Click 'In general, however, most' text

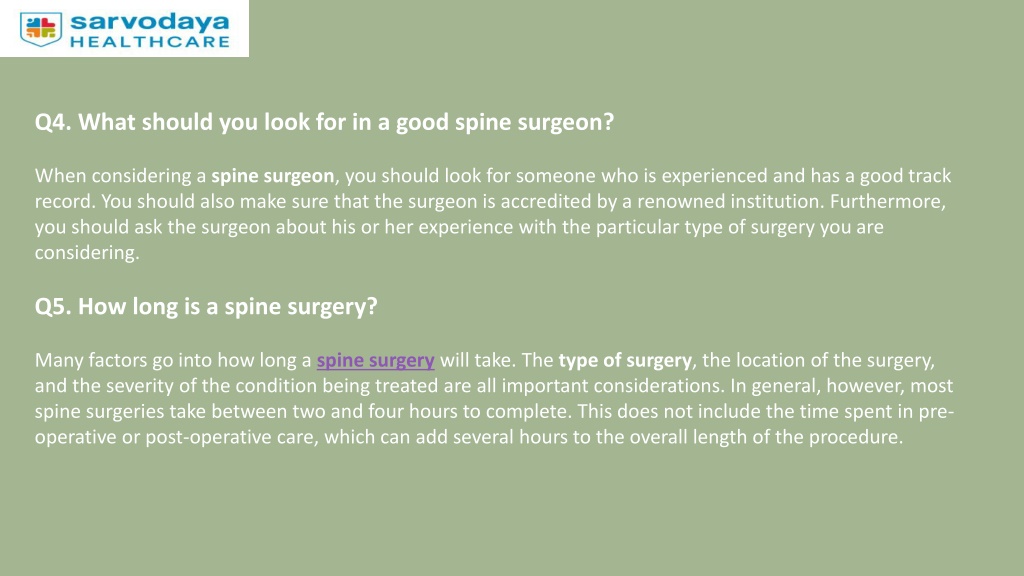pos(842,386)
